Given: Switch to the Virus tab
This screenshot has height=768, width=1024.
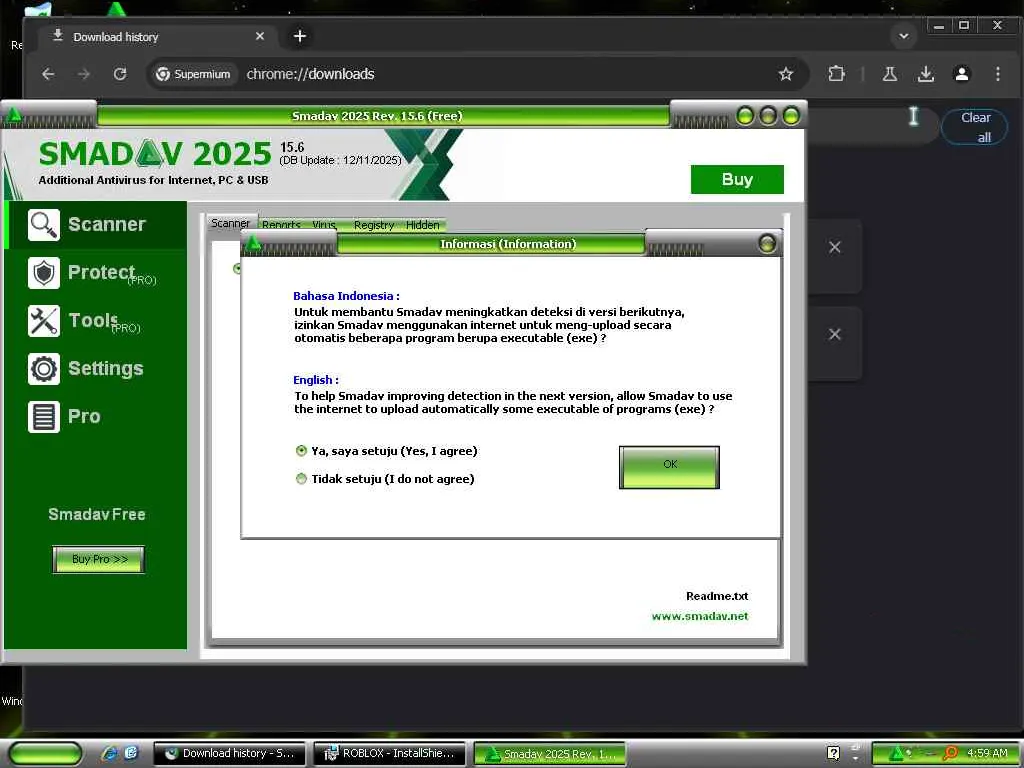Looking at the screenshot, I should [324, 225].
